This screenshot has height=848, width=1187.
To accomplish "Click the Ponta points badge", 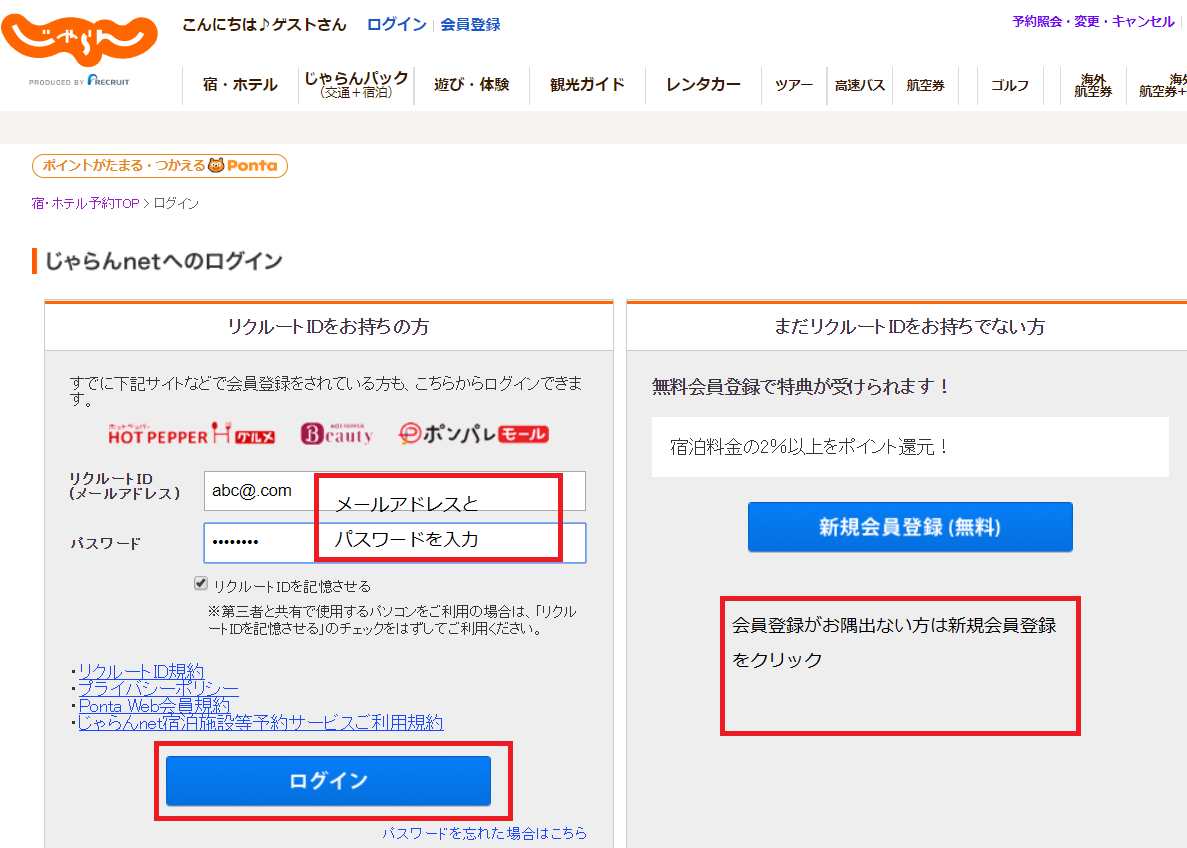I will pyautogui.click(x=160, y=165).
